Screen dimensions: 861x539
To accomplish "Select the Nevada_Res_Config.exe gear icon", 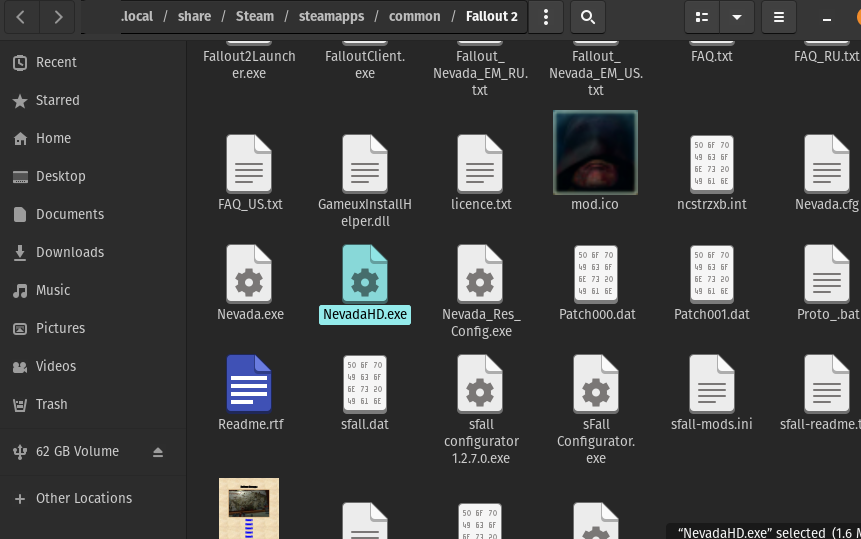I will pyautogui.click(x=480, y=273).
